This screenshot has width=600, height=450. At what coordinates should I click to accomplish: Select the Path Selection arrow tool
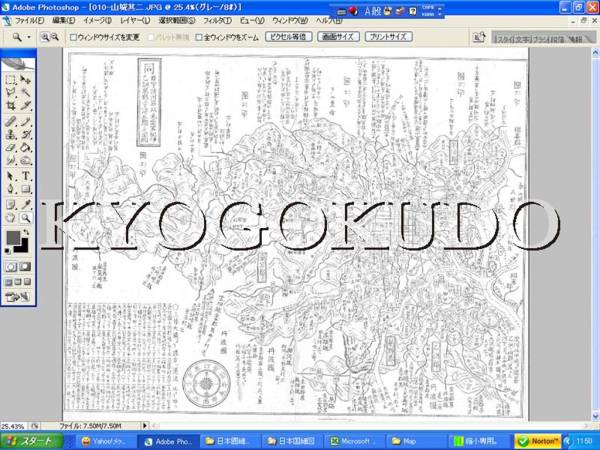11,176
